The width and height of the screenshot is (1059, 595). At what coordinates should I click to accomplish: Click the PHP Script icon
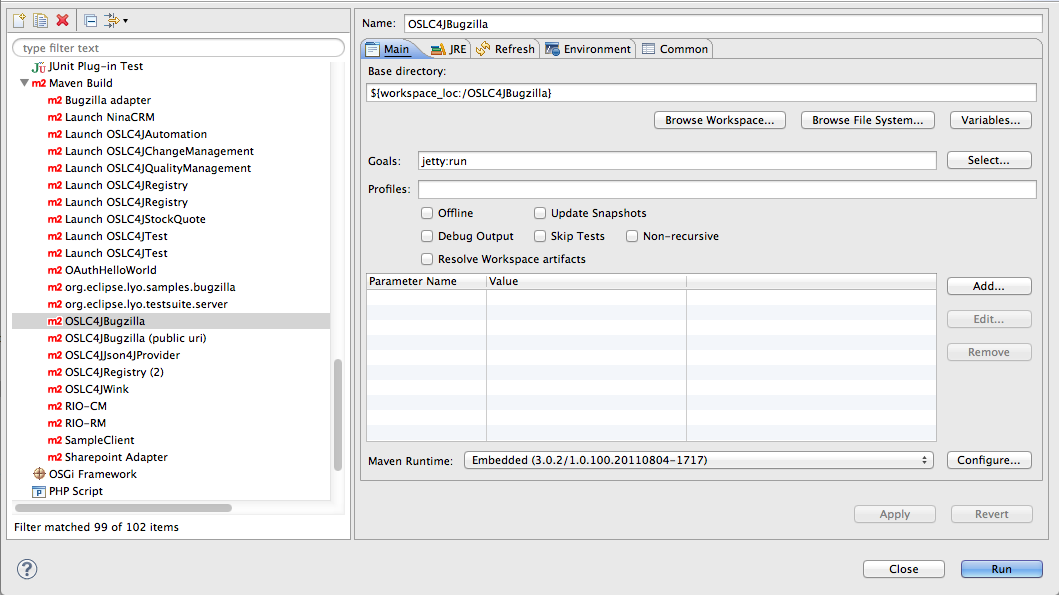pyautogui.click(x=39, y=492)
